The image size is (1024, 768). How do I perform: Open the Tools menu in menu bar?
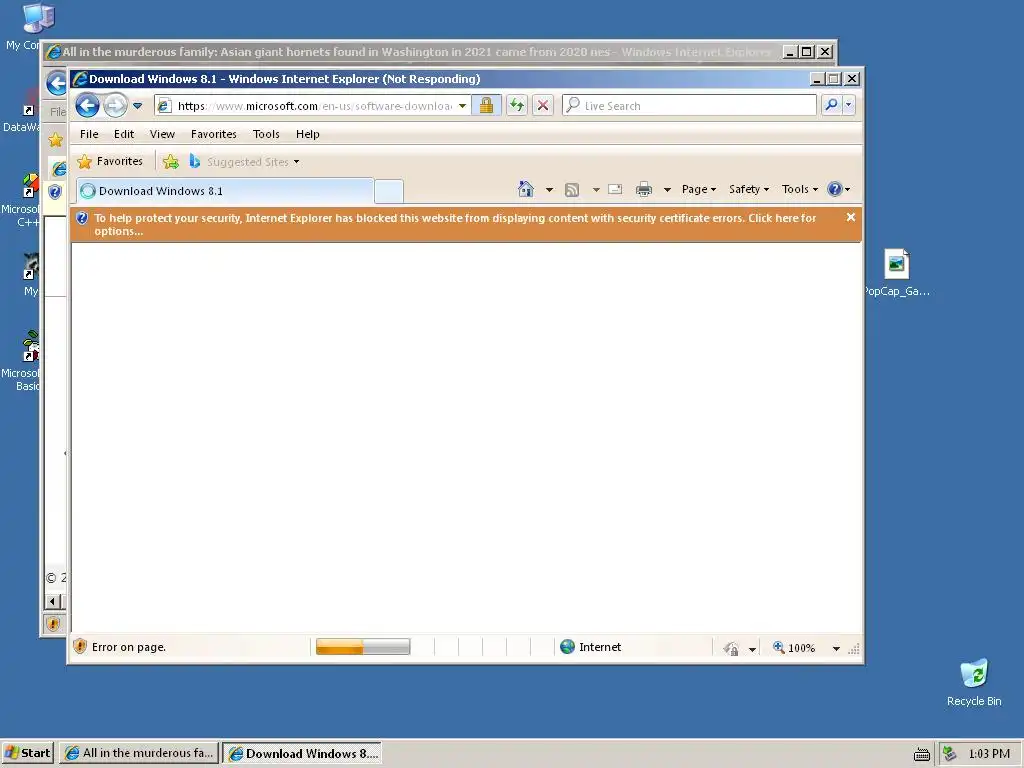pyautogui.click(x=266, y=134)
